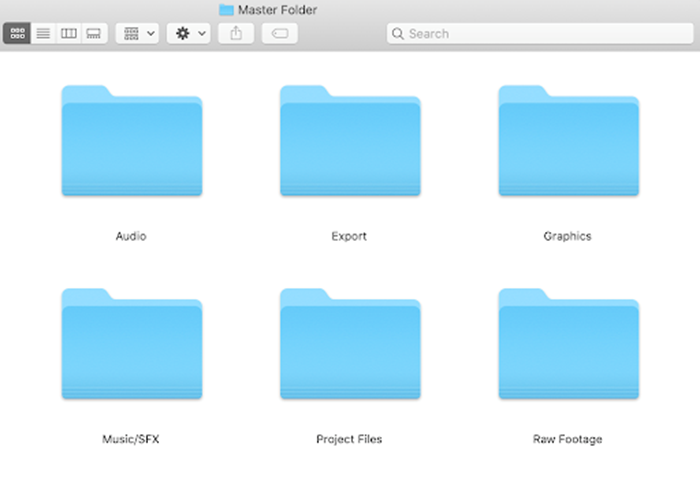Switch to gallery view
The width and height of the screenshot is (700, 492).
tap(93, 33)
